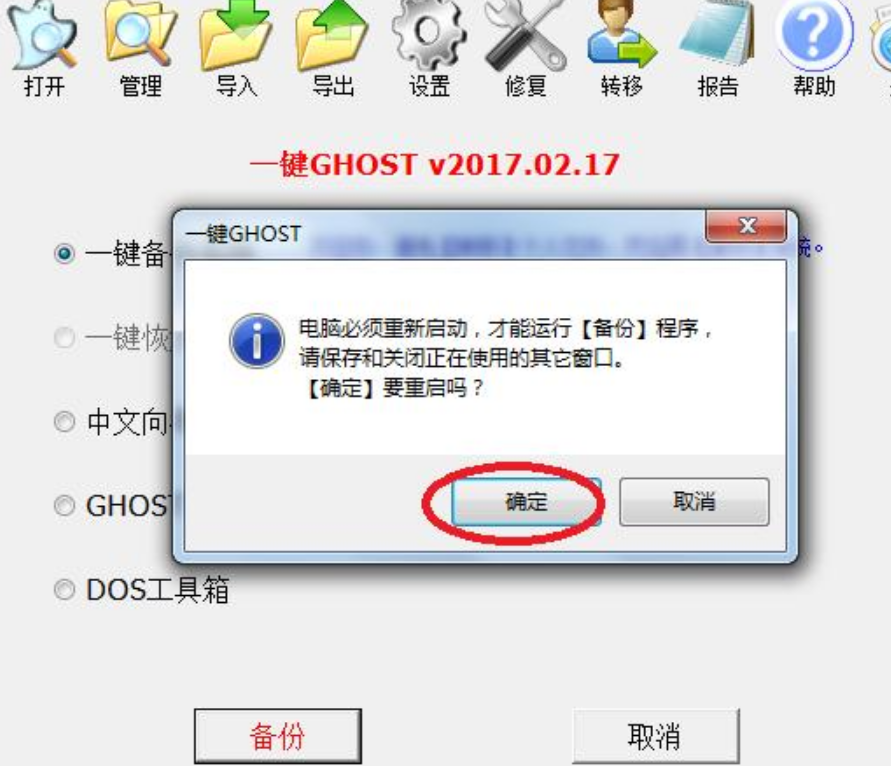
Task: Select the 导出 export folder icon
Action: [x=332, y=35]
